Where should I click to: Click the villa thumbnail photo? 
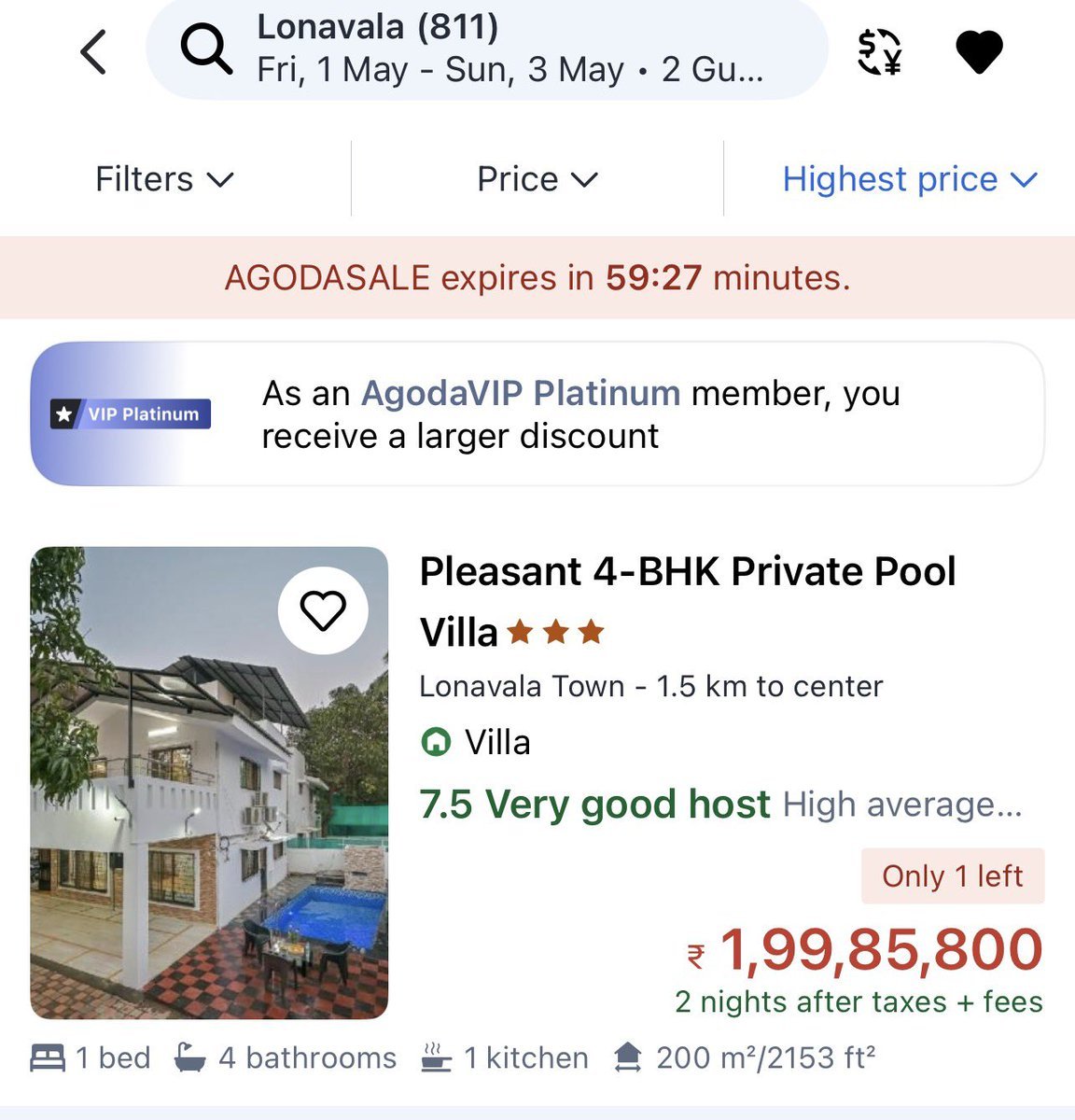click(x=209, y=783)
